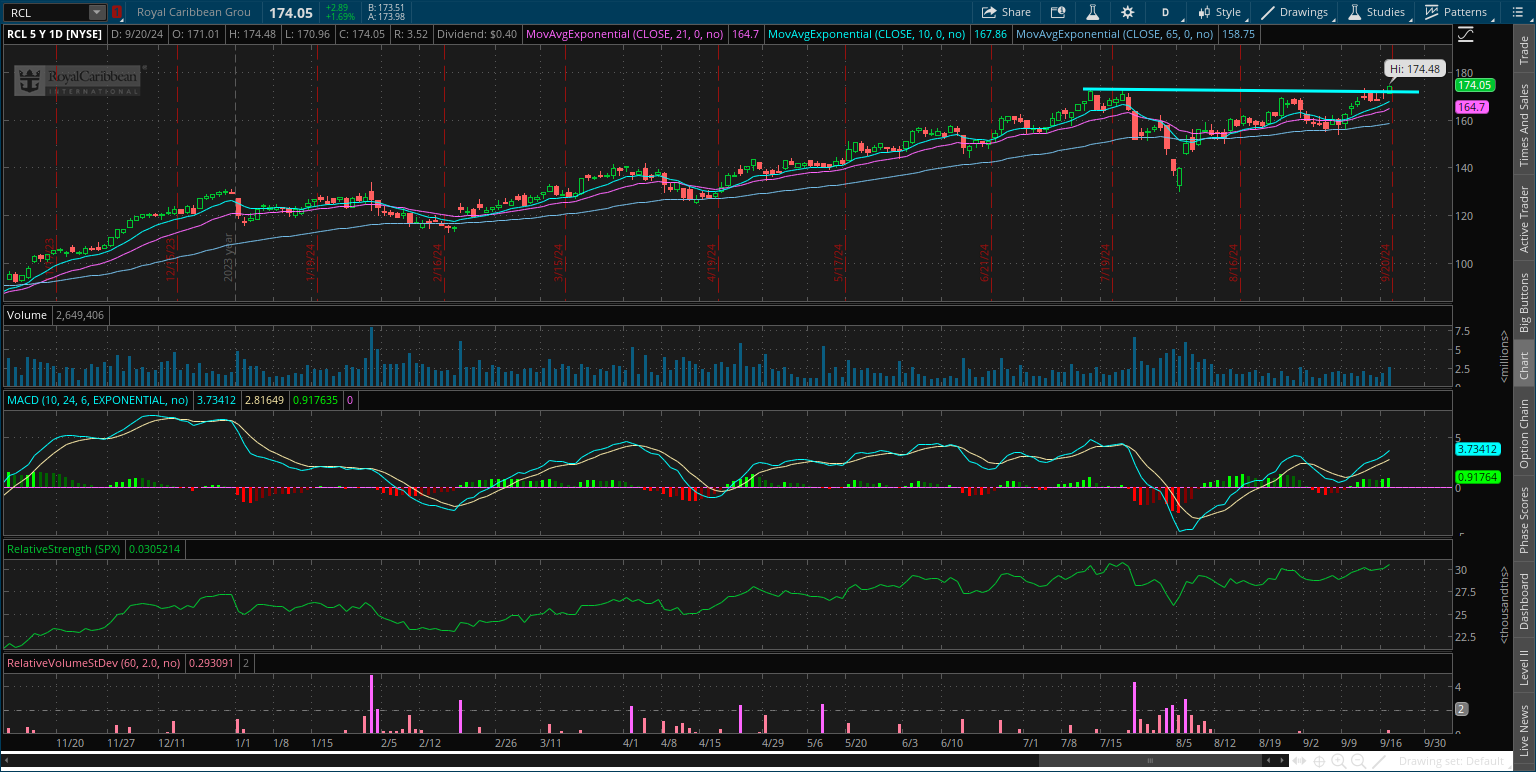Open the Big Buttons side tab

(x=1524, y=302)
